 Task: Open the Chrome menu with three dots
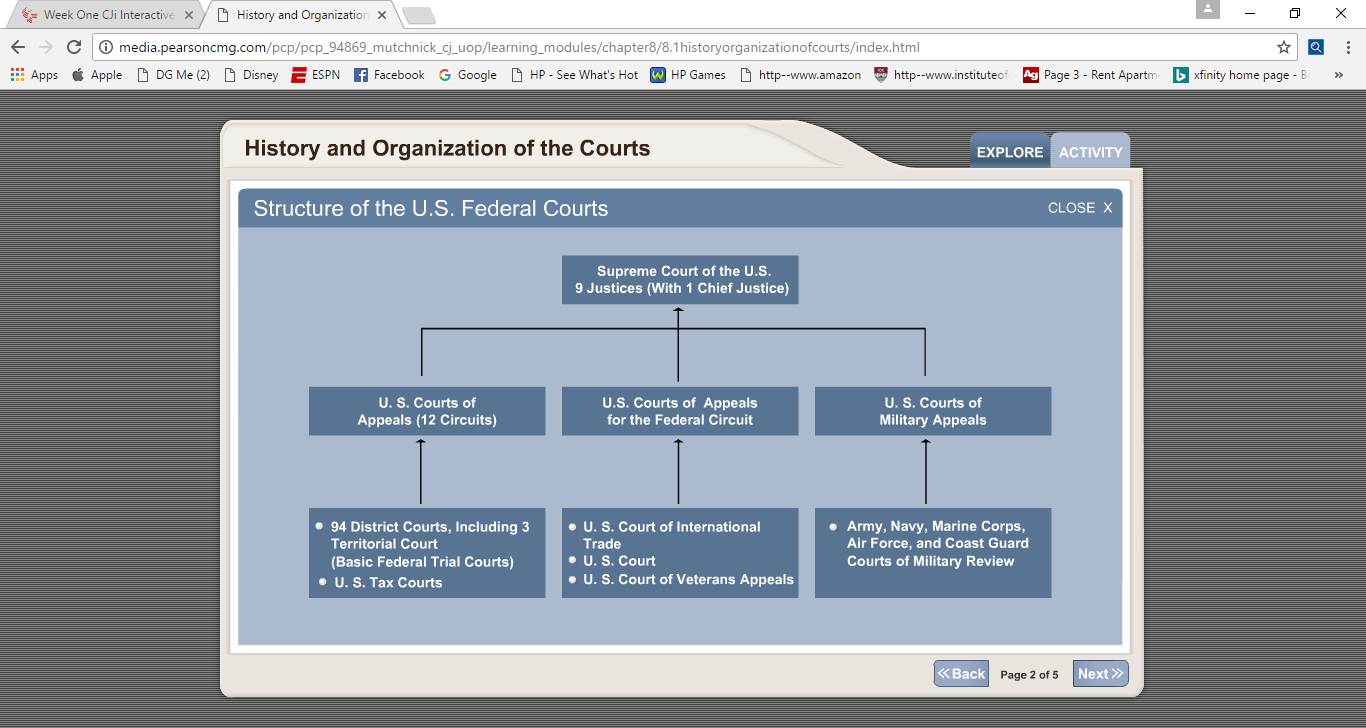point(1347,47)
